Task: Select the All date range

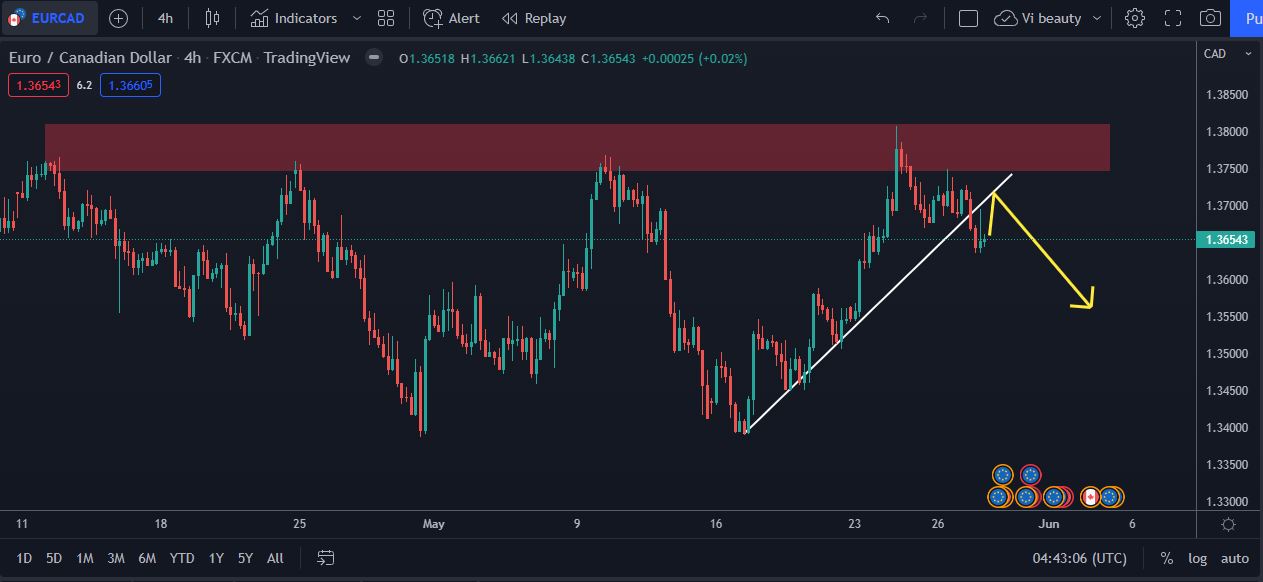Action: (x=275, y=558)
